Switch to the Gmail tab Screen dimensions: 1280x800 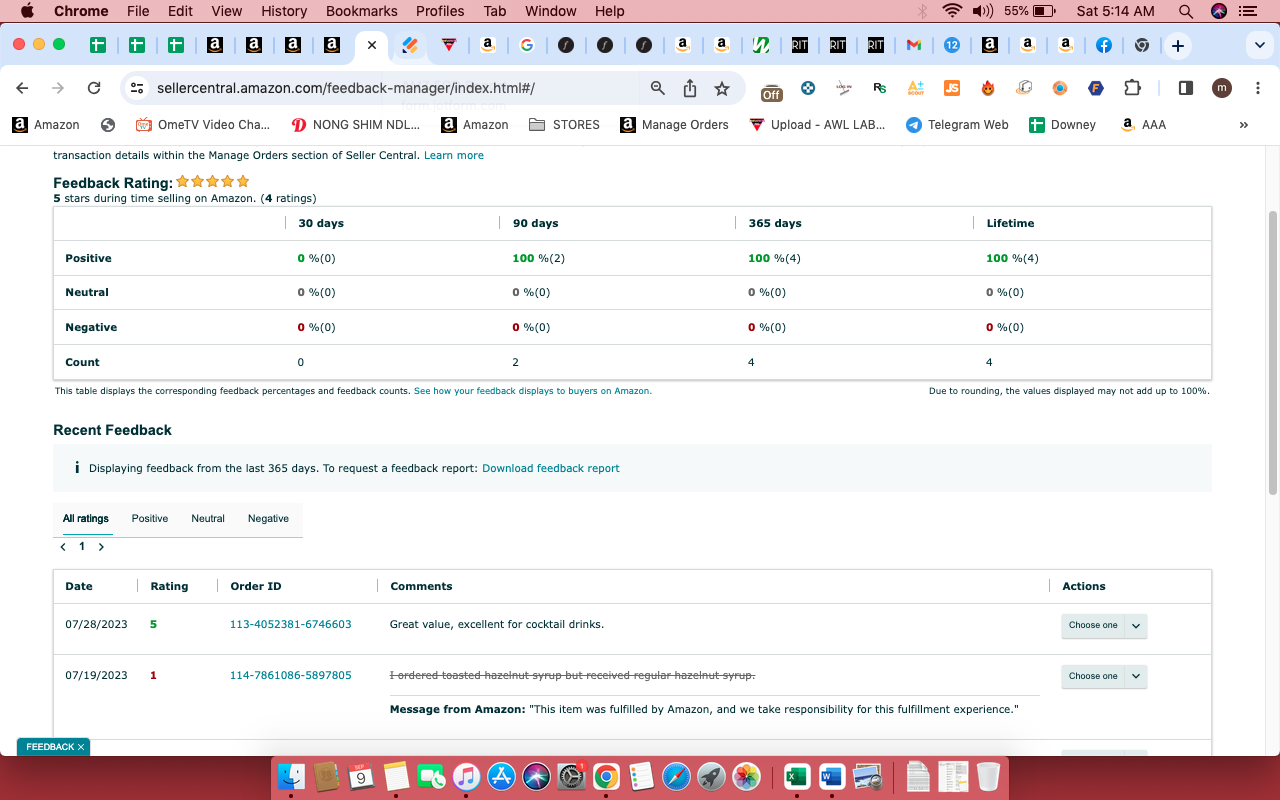point(913,45)
